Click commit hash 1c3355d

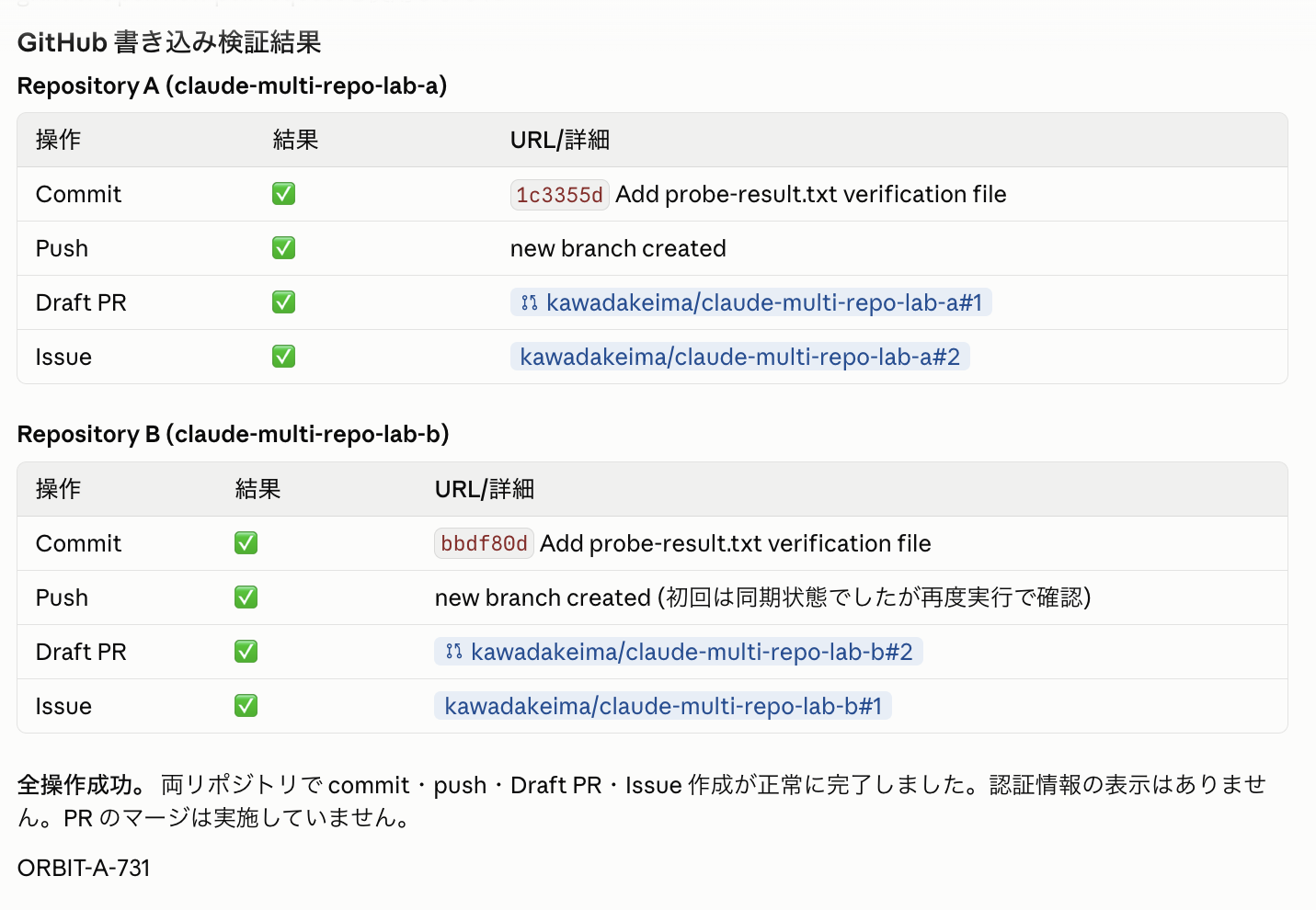click(560, 195)
